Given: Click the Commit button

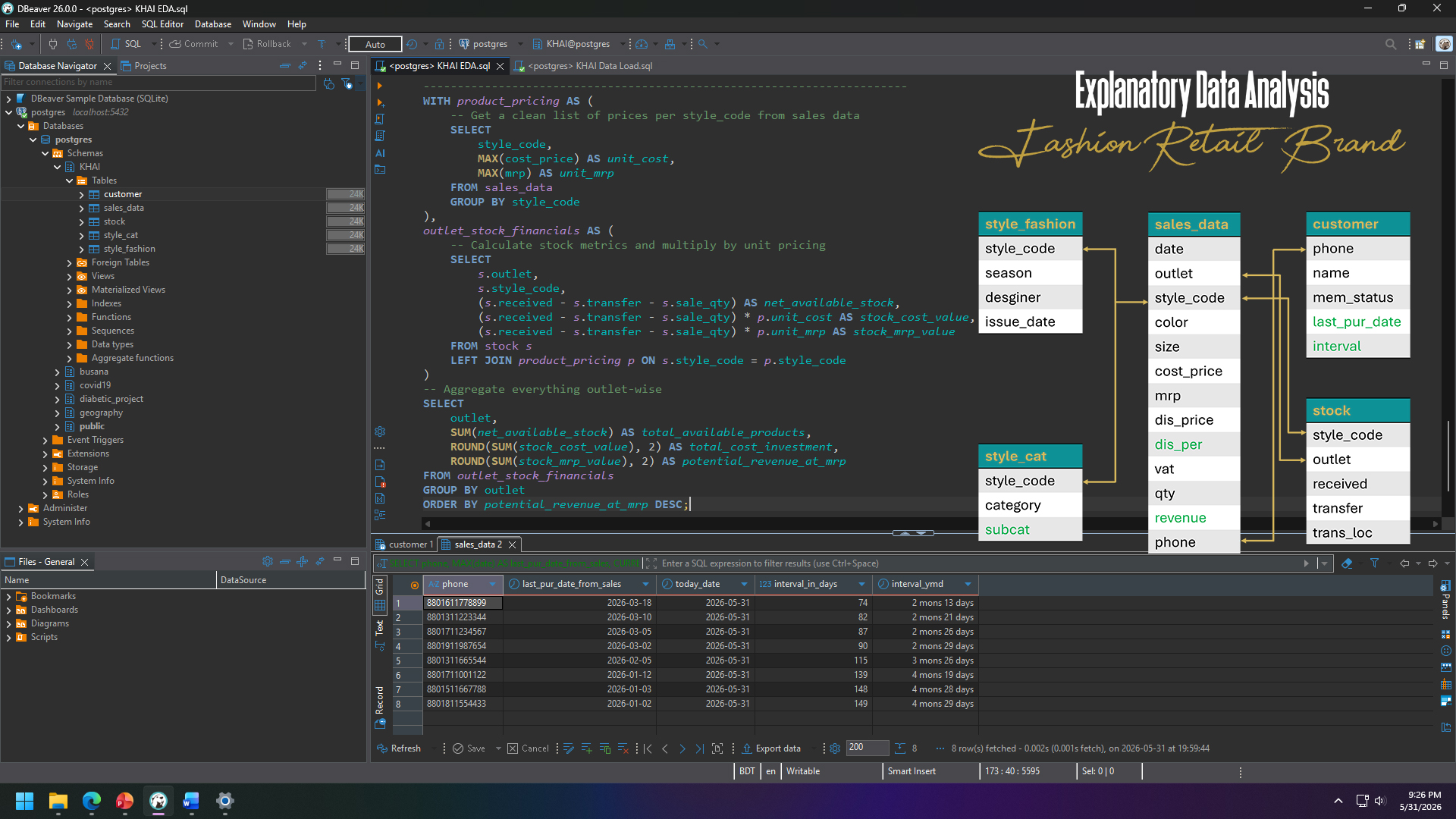Looking at the screenshot, I should click(194, 44).
